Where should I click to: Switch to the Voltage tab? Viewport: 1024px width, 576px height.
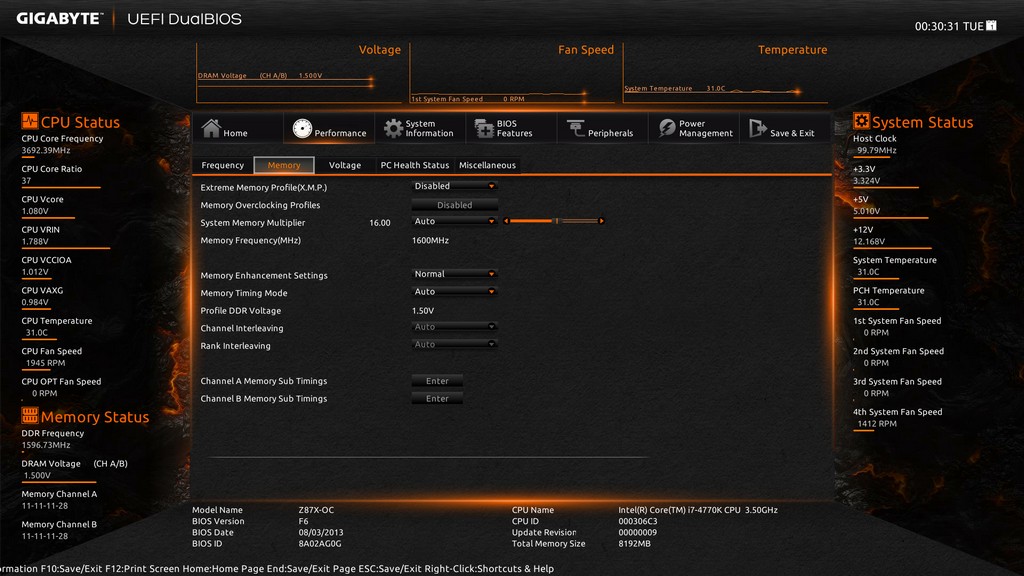pyautogui.click(x=345, y=165)
